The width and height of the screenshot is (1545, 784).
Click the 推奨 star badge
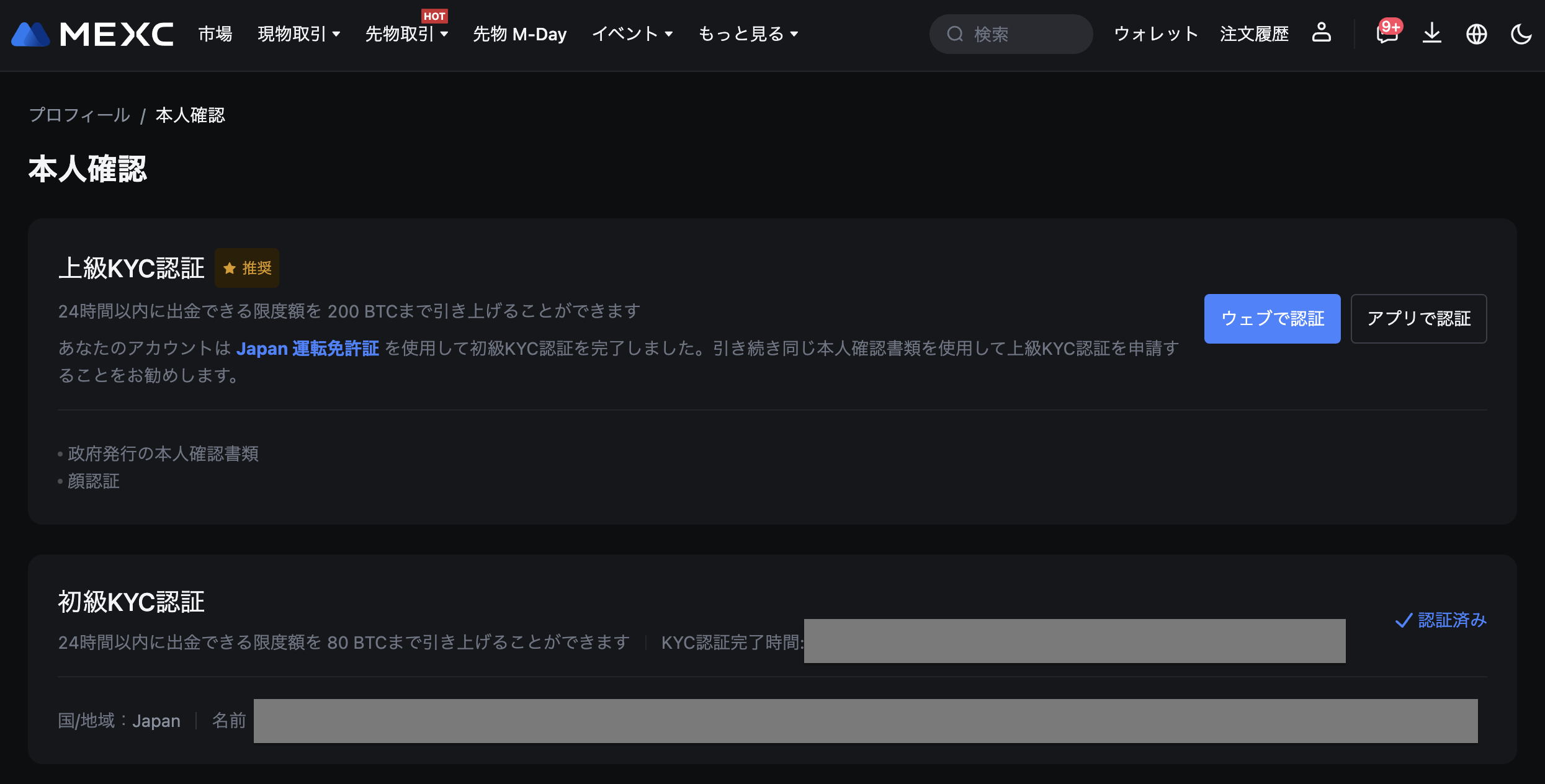247,268
